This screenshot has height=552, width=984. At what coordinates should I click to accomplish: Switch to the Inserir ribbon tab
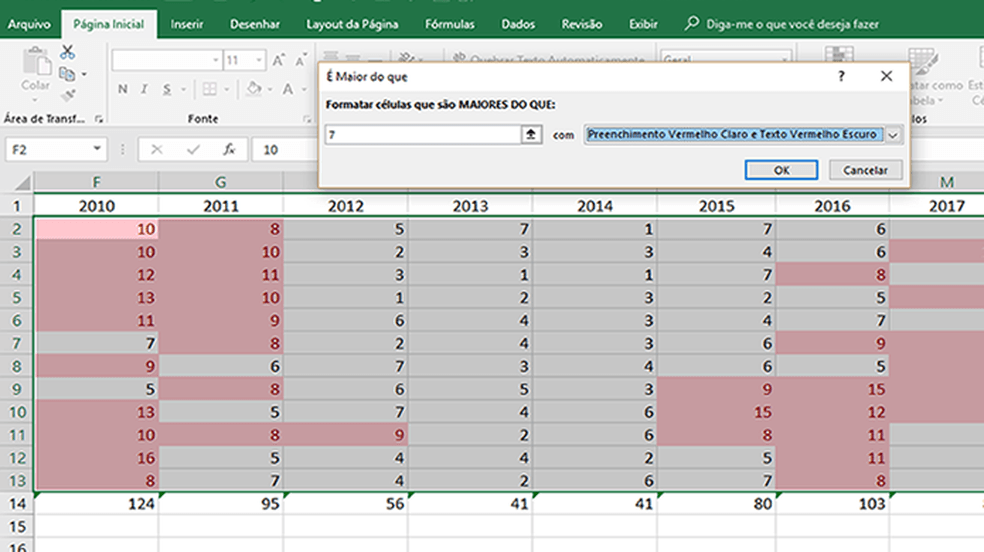tap(185, 24)
